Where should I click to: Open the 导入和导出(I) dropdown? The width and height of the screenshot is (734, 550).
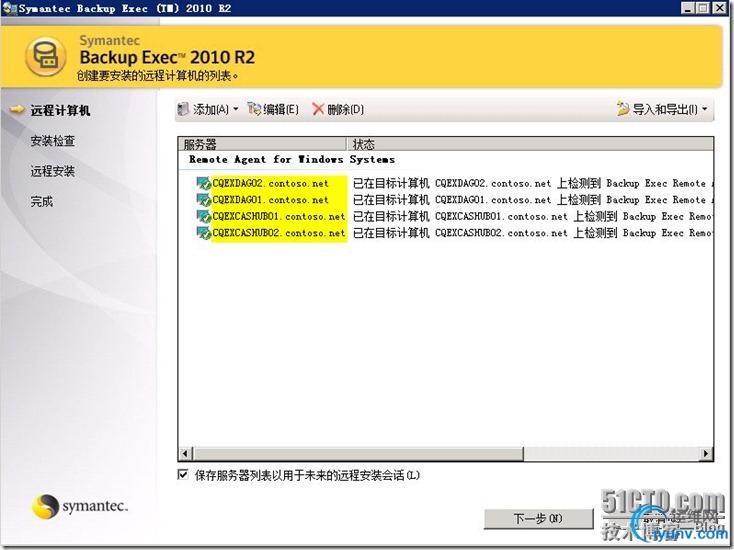(x=662, y=109)
